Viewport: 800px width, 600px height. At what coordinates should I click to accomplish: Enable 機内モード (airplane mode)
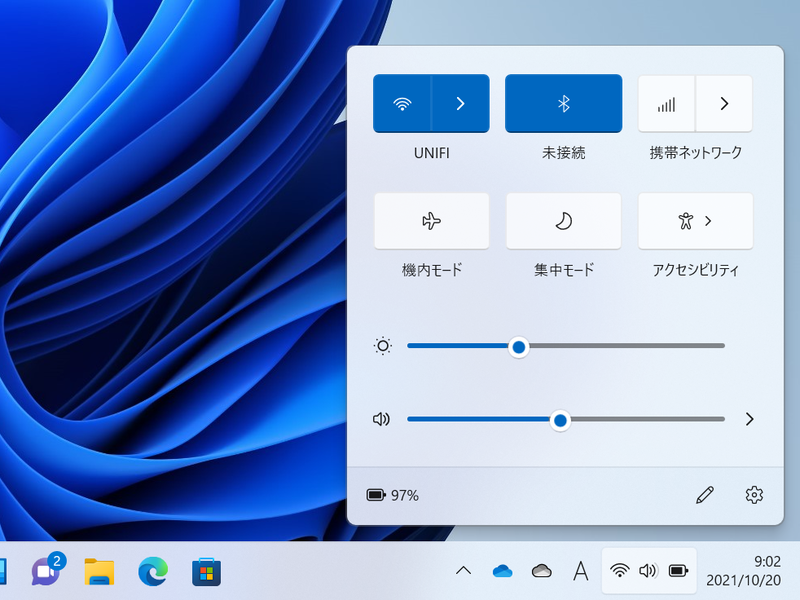tap(431, 221)
